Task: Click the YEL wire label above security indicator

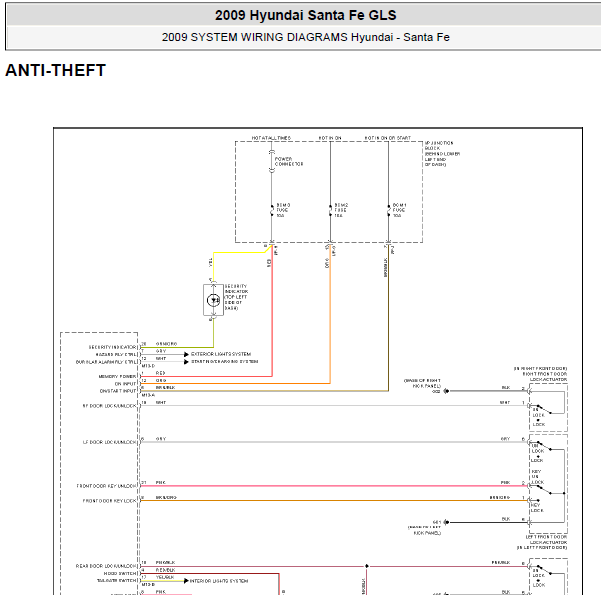Action: 210,263
